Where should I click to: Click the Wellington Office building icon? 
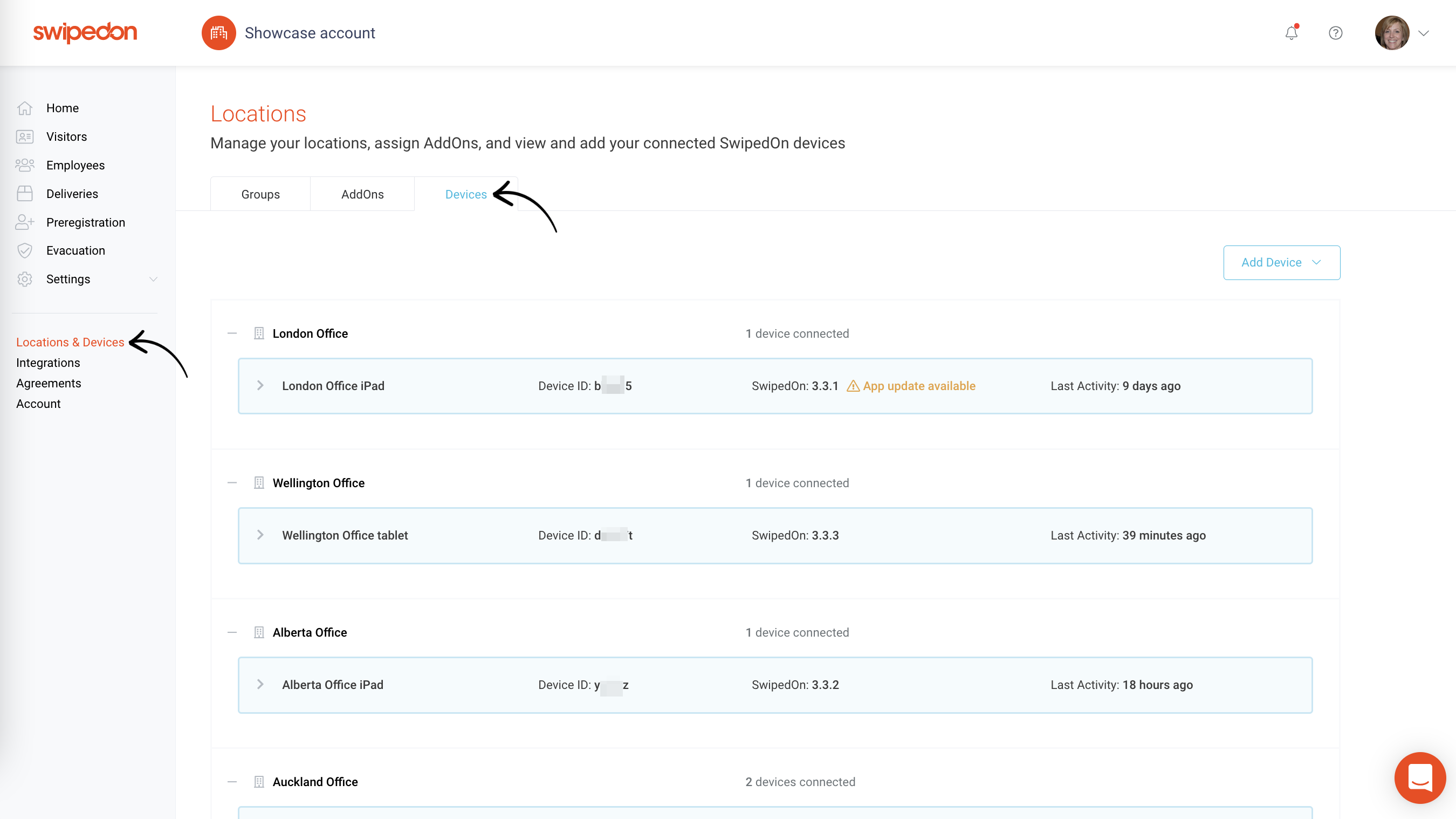(x=259, y=483)
